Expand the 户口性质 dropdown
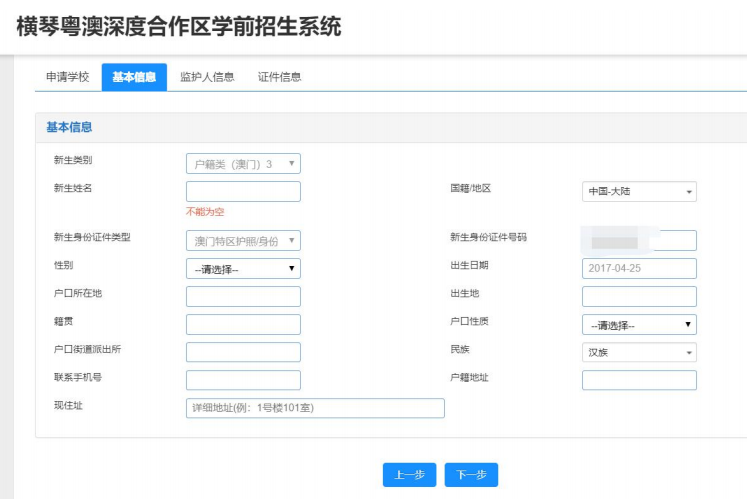 pos(639,325)
